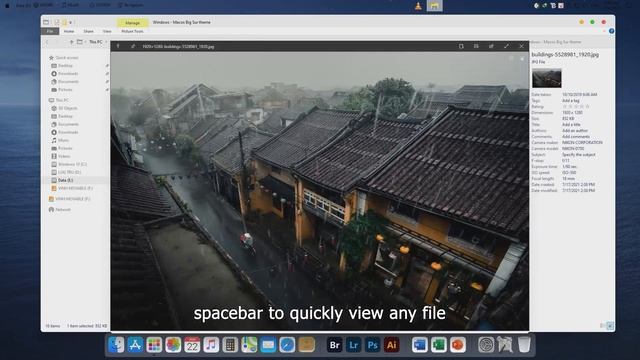Launch the Music app from the dock
The image size is (640, 360).
pyautogui.click(x=211, y=345)
